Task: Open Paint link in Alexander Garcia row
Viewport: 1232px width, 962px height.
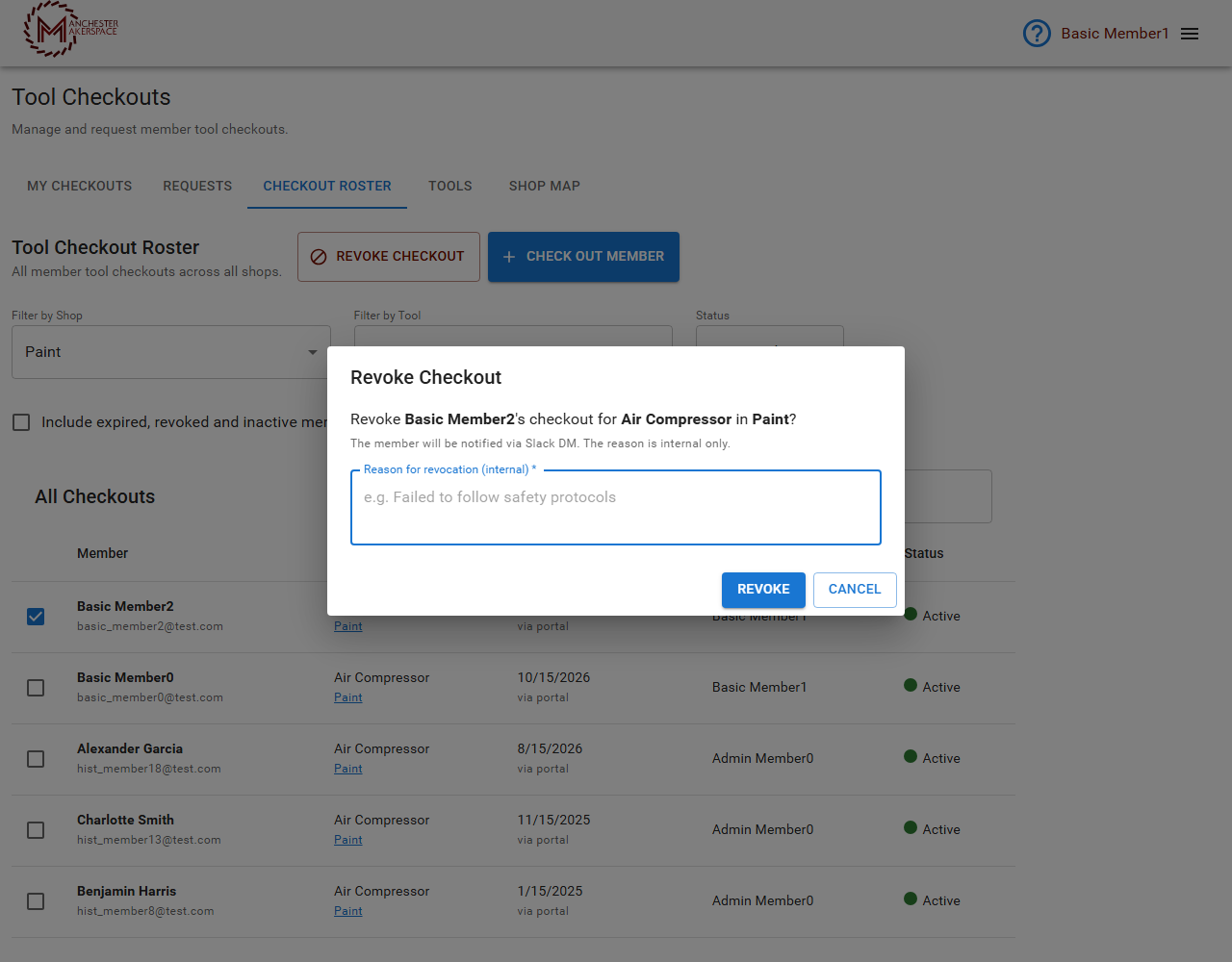Action: tap(348, 769)
